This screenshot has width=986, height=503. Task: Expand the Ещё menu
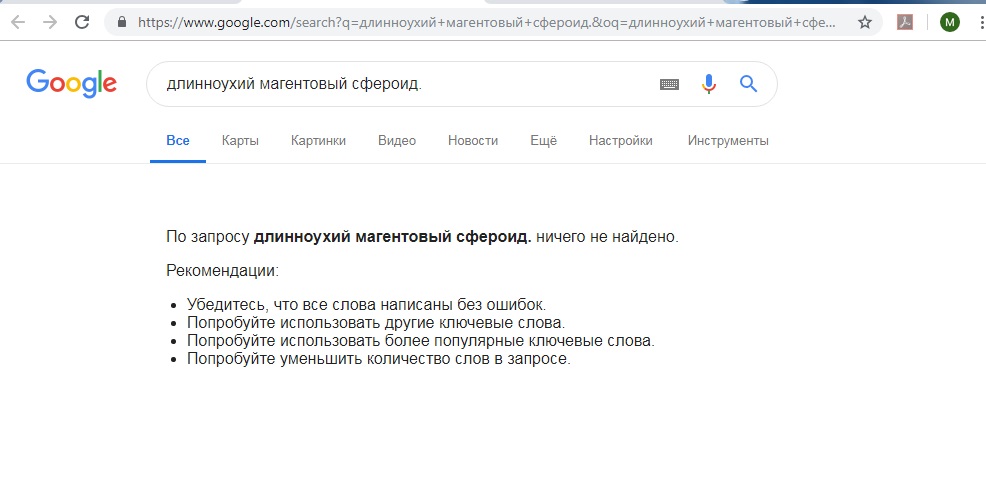[x=543, y=141]
